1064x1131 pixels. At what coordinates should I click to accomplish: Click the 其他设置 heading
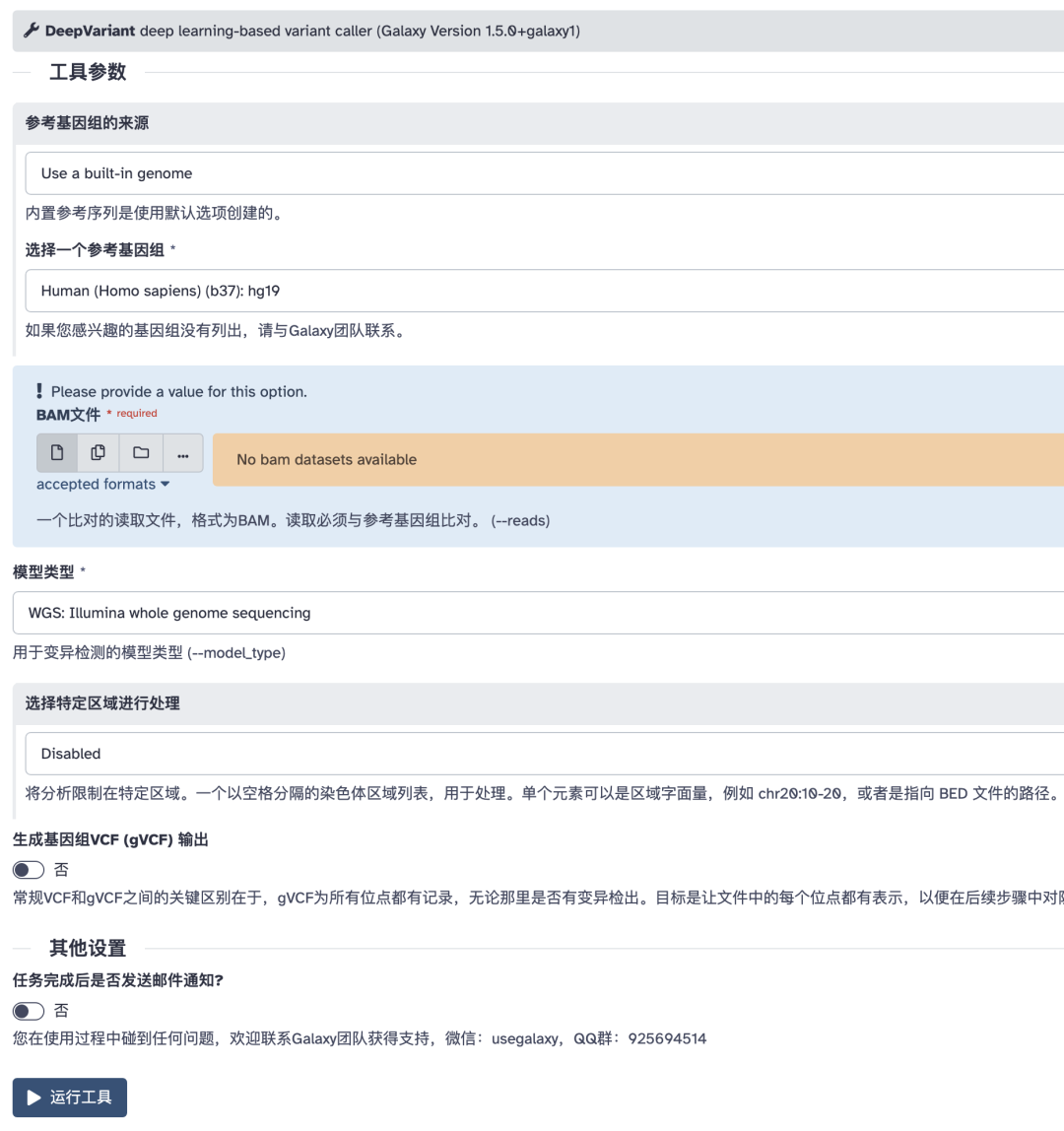(x=88, y=948)
